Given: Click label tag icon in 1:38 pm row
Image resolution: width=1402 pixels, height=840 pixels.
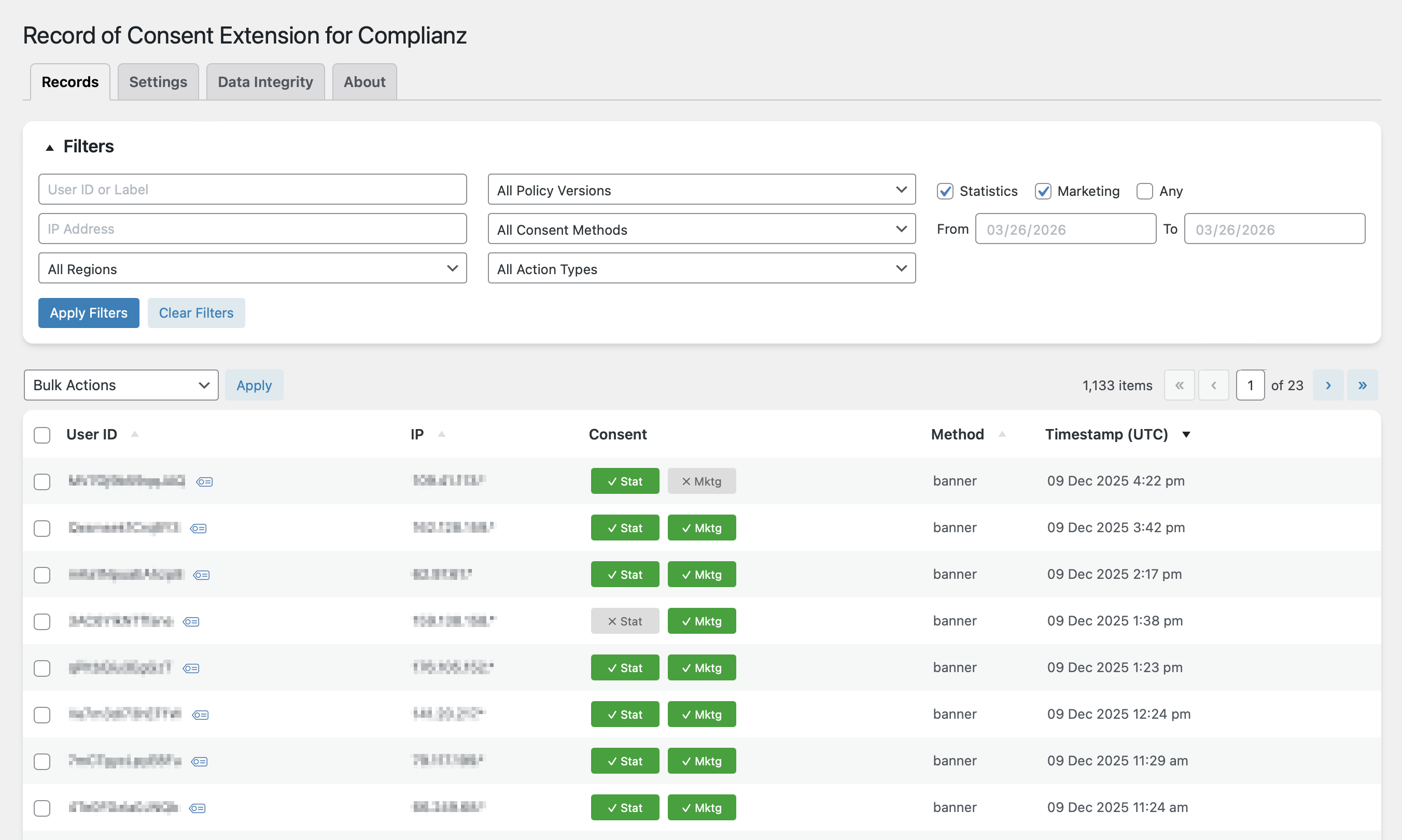Looking at the screenshot, I should pos(191,621).
